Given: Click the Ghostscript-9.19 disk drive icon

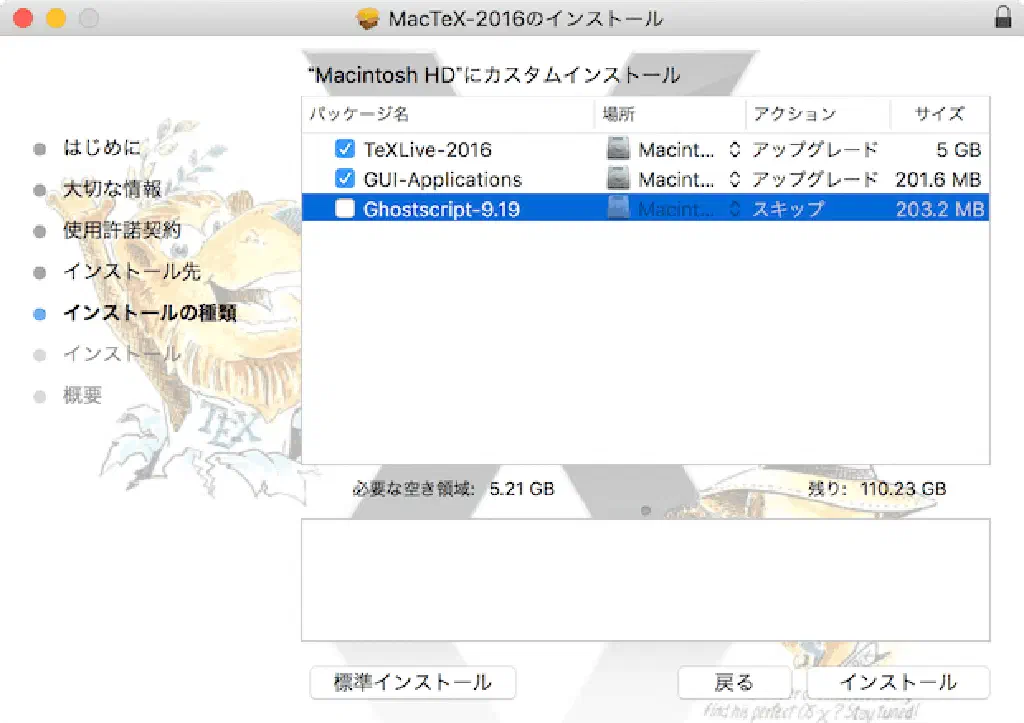Looking at the screenshot, I should pos(619,209).
